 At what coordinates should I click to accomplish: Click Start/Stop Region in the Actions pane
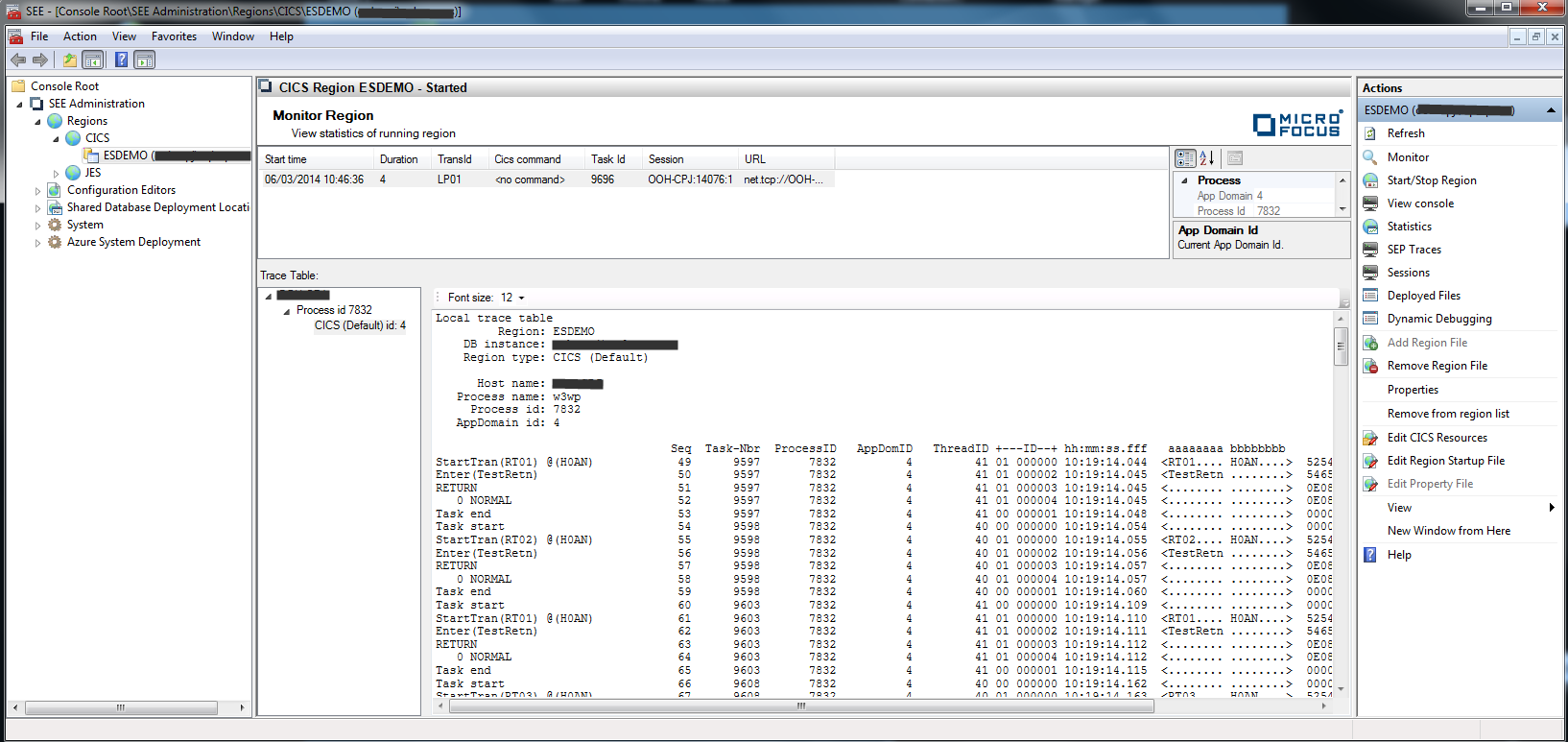1431,180
